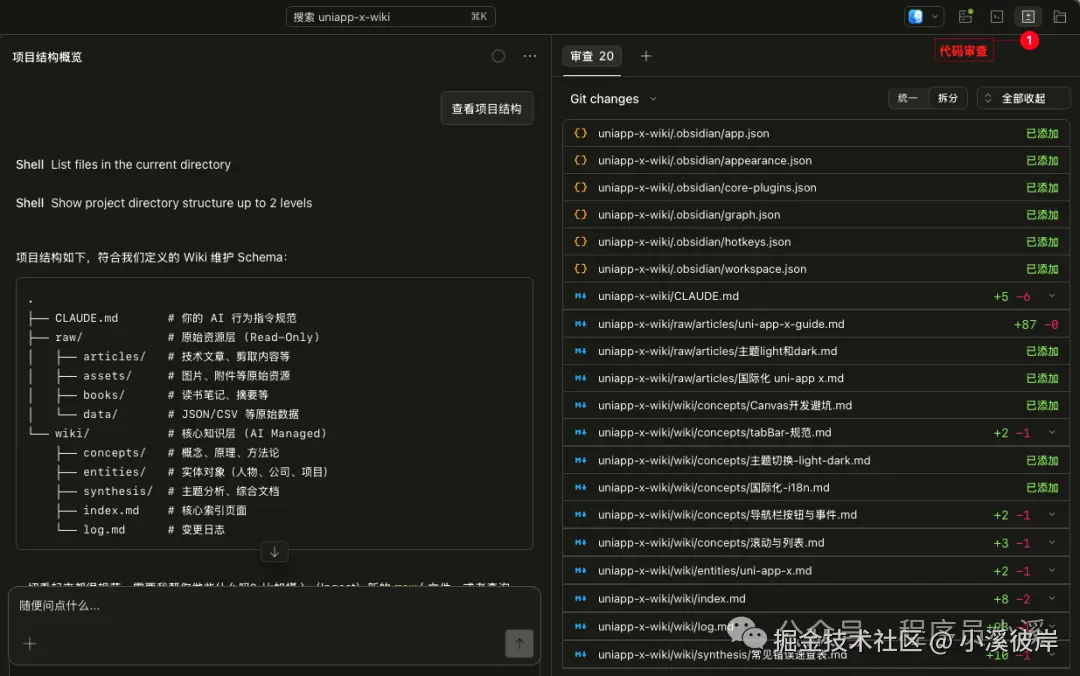Click the markdown icon of tabBar-规范.md
The height and width of the screenshot is (676, 1080).
[x=581, y=433]
